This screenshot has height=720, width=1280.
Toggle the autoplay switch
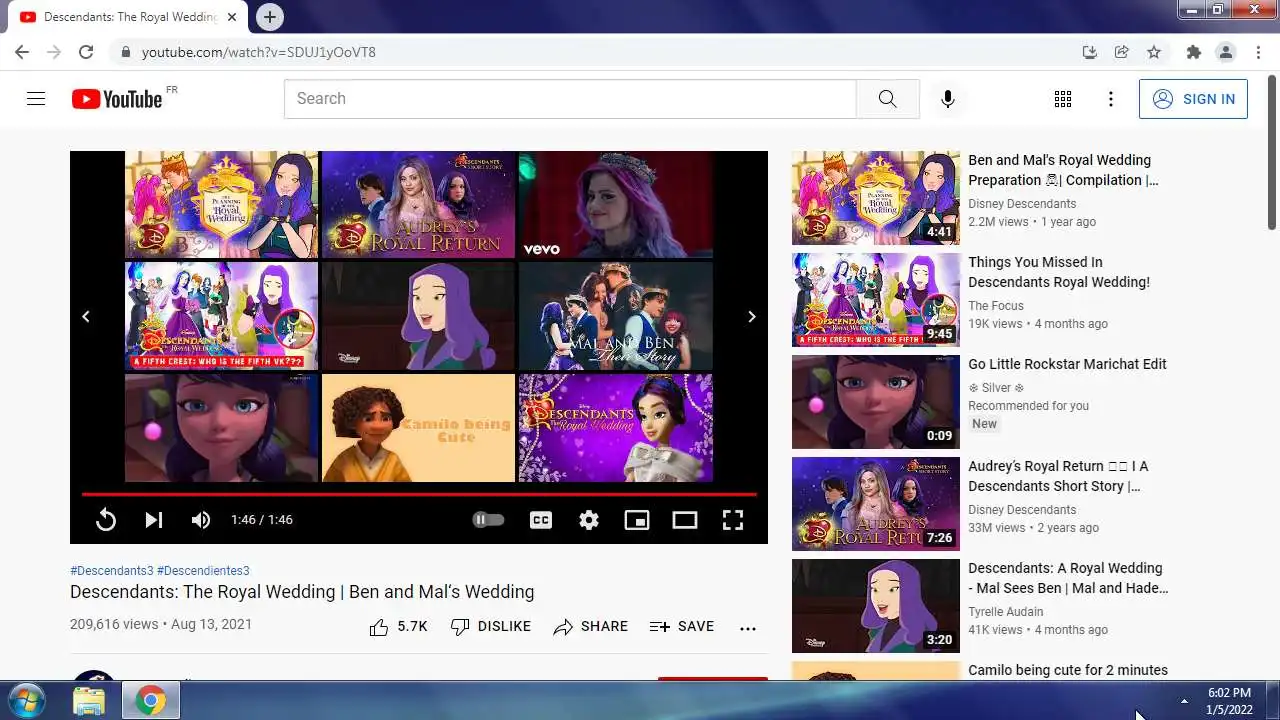click(488, 519)
